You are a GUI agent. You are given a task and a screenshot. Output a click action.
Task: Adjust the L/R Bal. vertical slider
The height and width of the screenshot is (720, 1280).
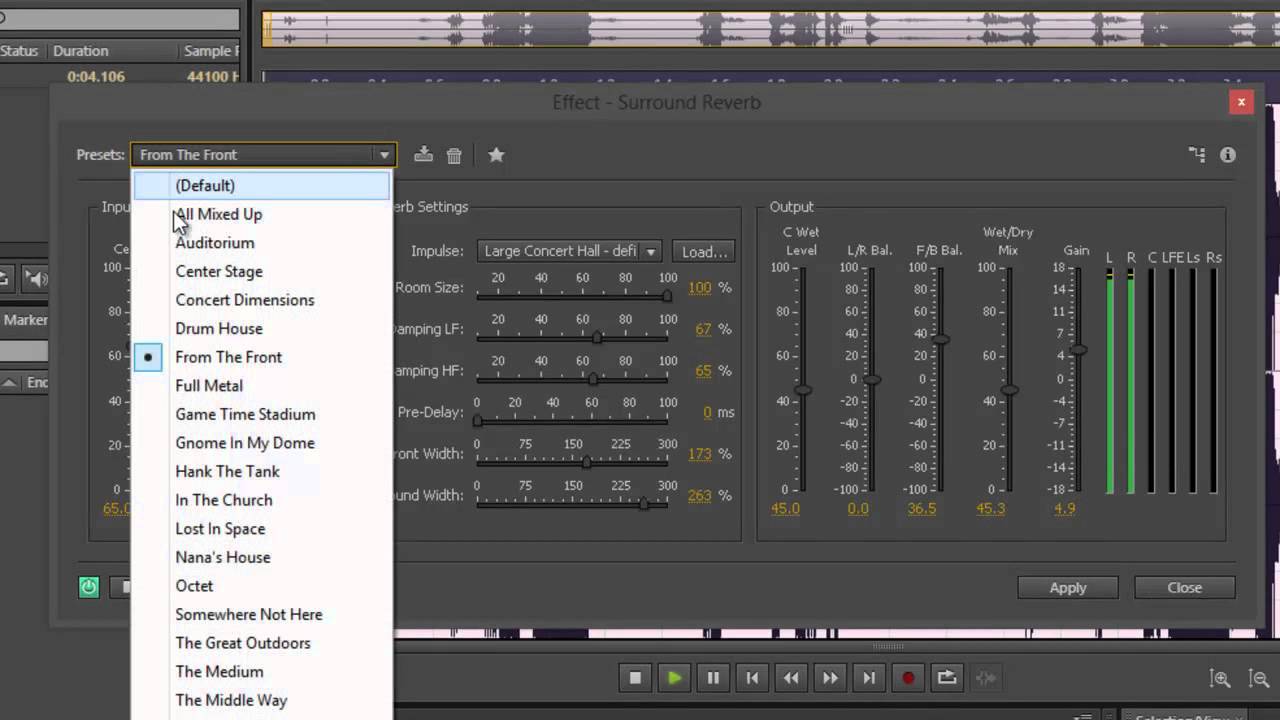click(x=872, y=380)
